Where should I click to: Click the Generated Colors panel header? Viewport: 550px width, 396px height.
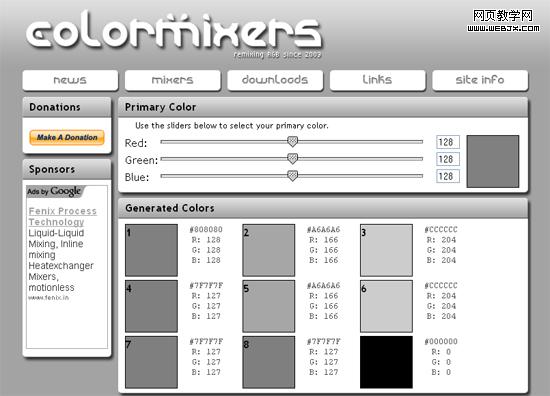point(323,208)
